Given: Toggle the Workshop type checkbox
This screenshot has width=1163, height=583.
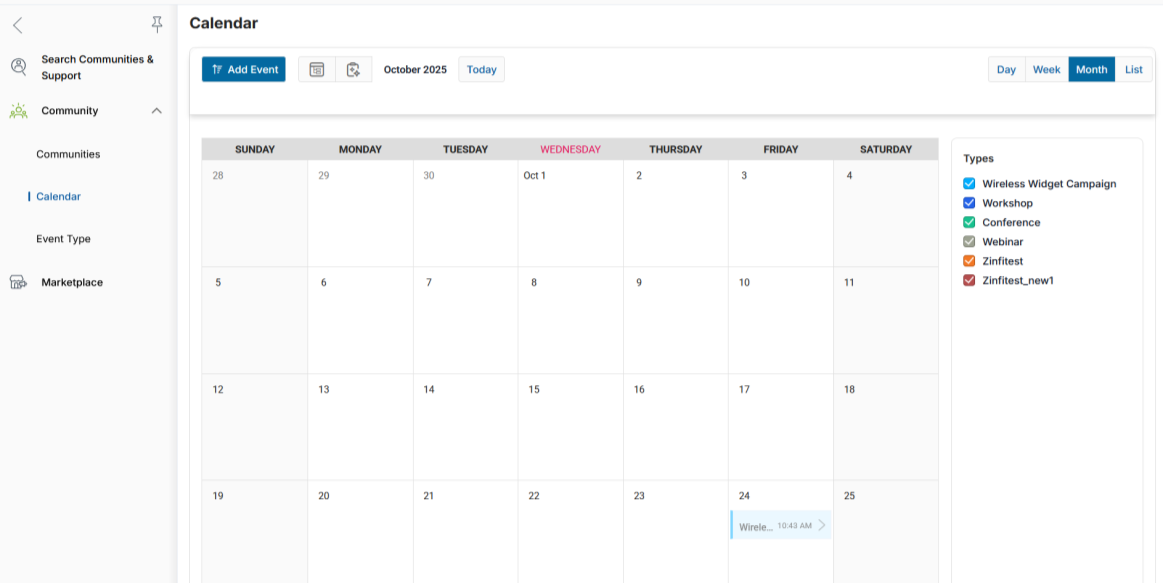Looking at the screenshot, I should tap(969, 202).
